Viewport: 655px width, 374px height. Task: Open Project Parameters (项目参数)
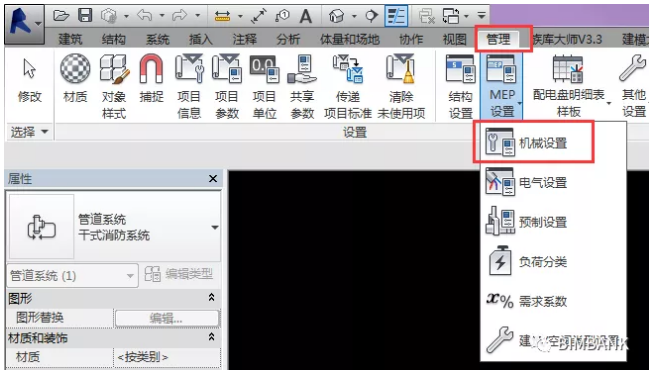pyautogui.click(x=227, y=87)
